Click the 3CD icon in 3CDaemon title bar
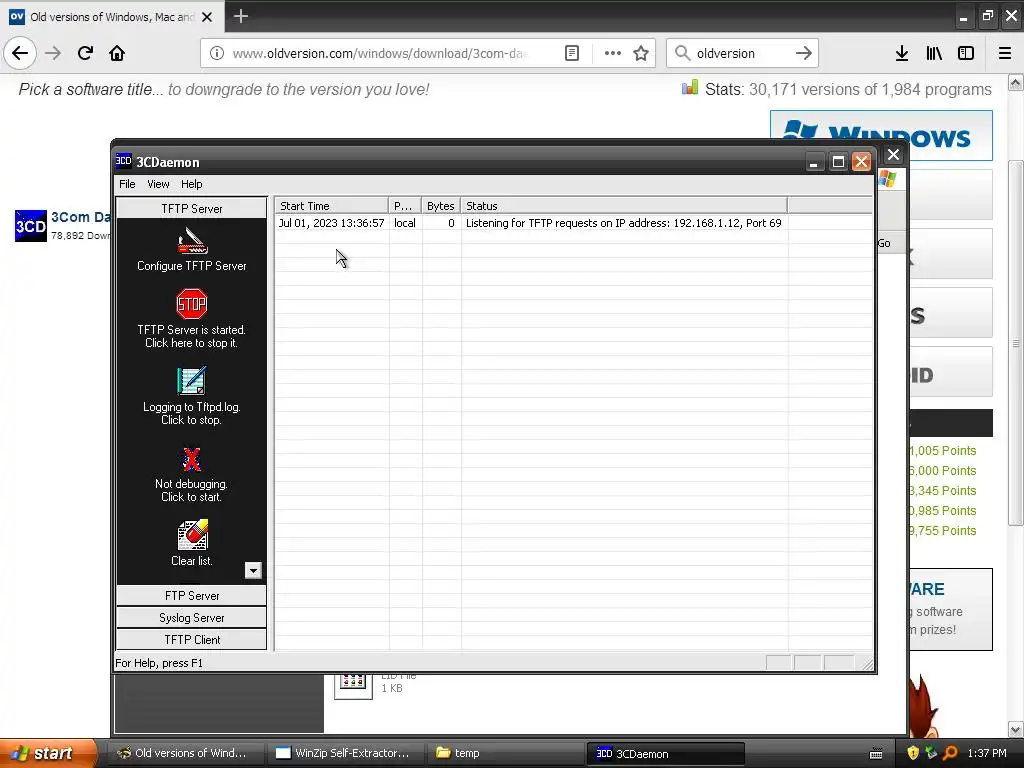Image resolution: width=1024 pixels, height=768 pixels. coord(123,161)
